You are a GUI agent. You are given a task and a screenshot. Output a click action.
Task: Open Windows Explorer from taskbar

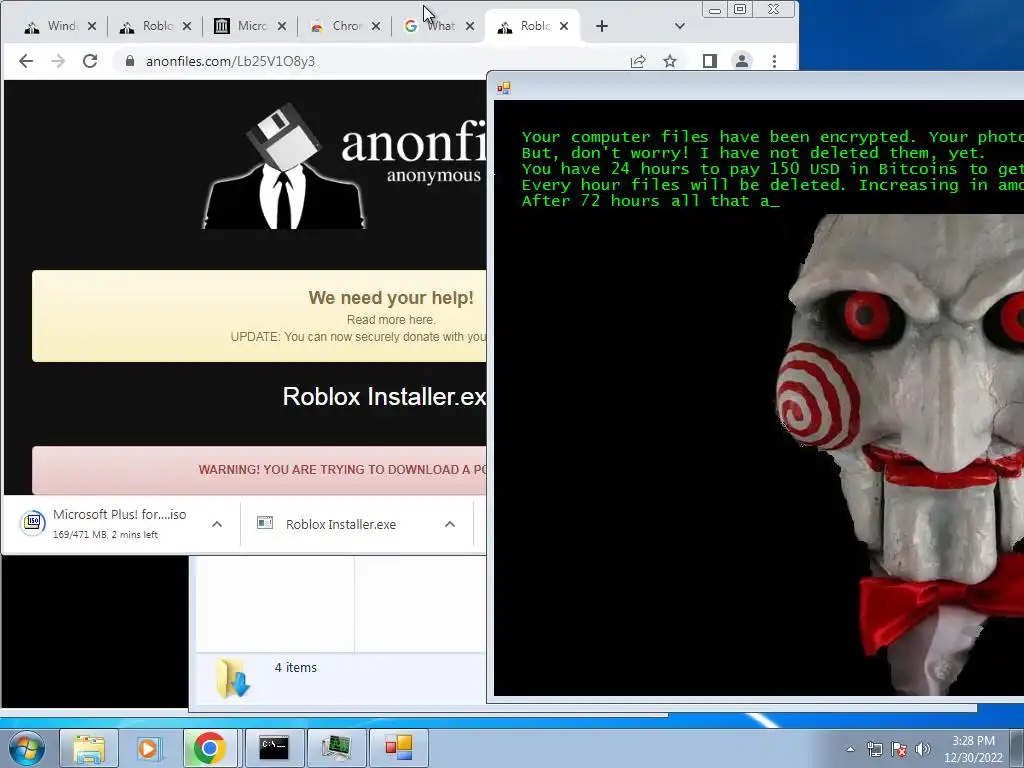(89, 748)
